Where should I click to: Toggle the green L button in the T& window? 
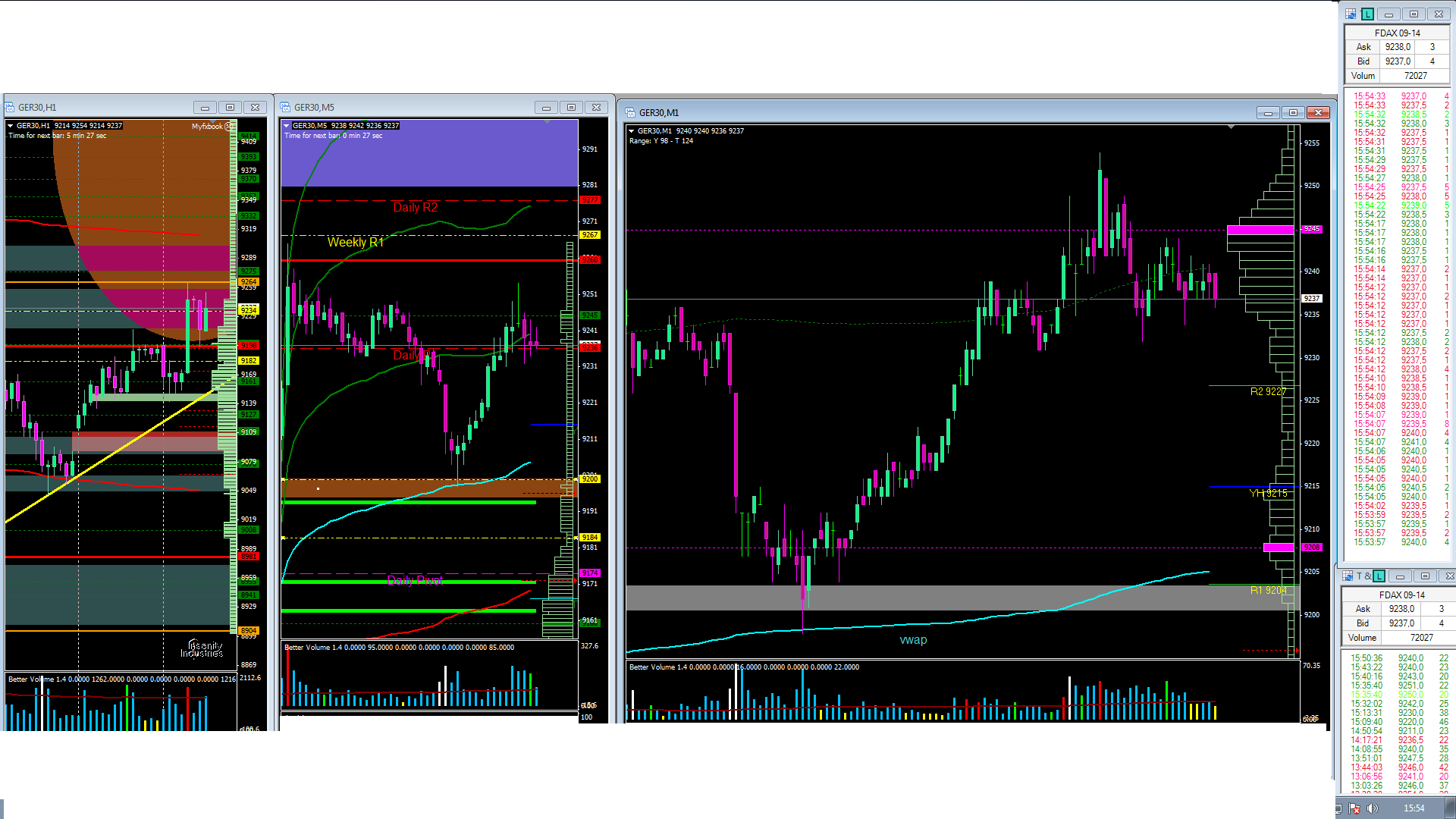(x=1379, y=576)
